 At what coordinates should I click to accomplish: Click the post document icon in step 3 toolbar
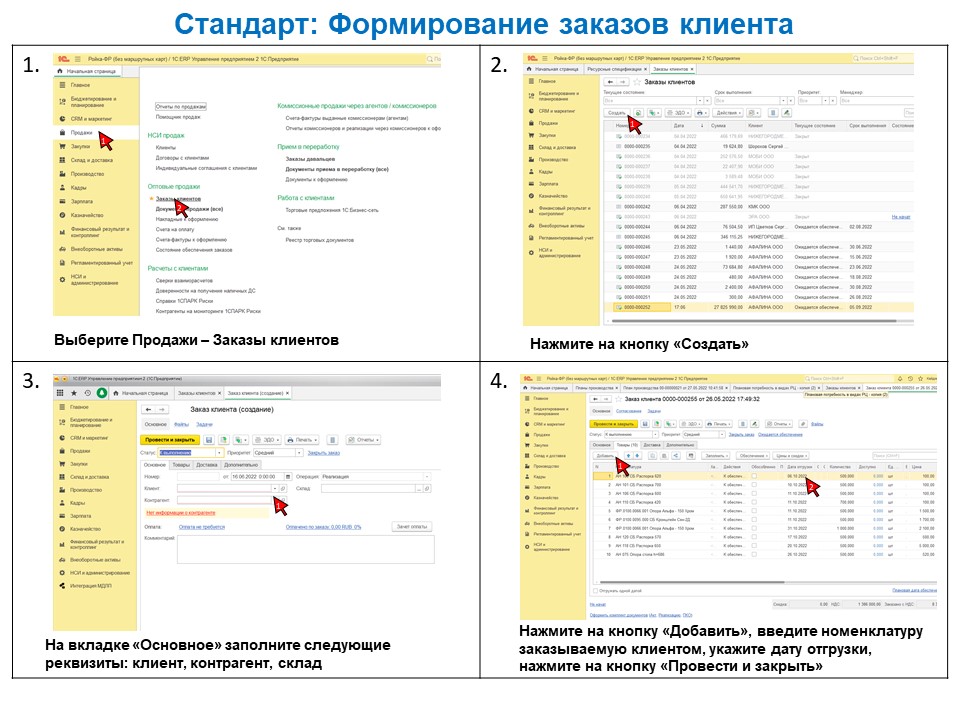pyautogui.click(x=223, y=440)
